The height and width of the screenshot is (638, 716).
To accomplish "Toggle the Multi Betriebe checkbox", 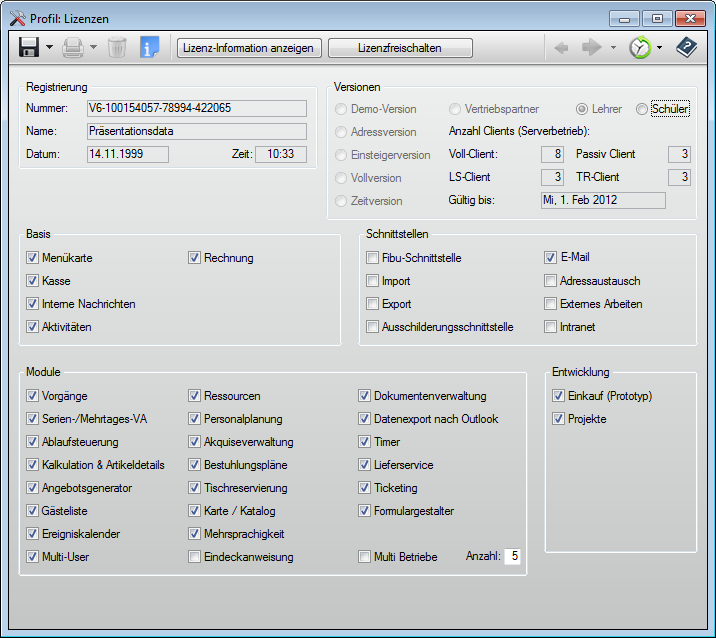I will [365, 557].
